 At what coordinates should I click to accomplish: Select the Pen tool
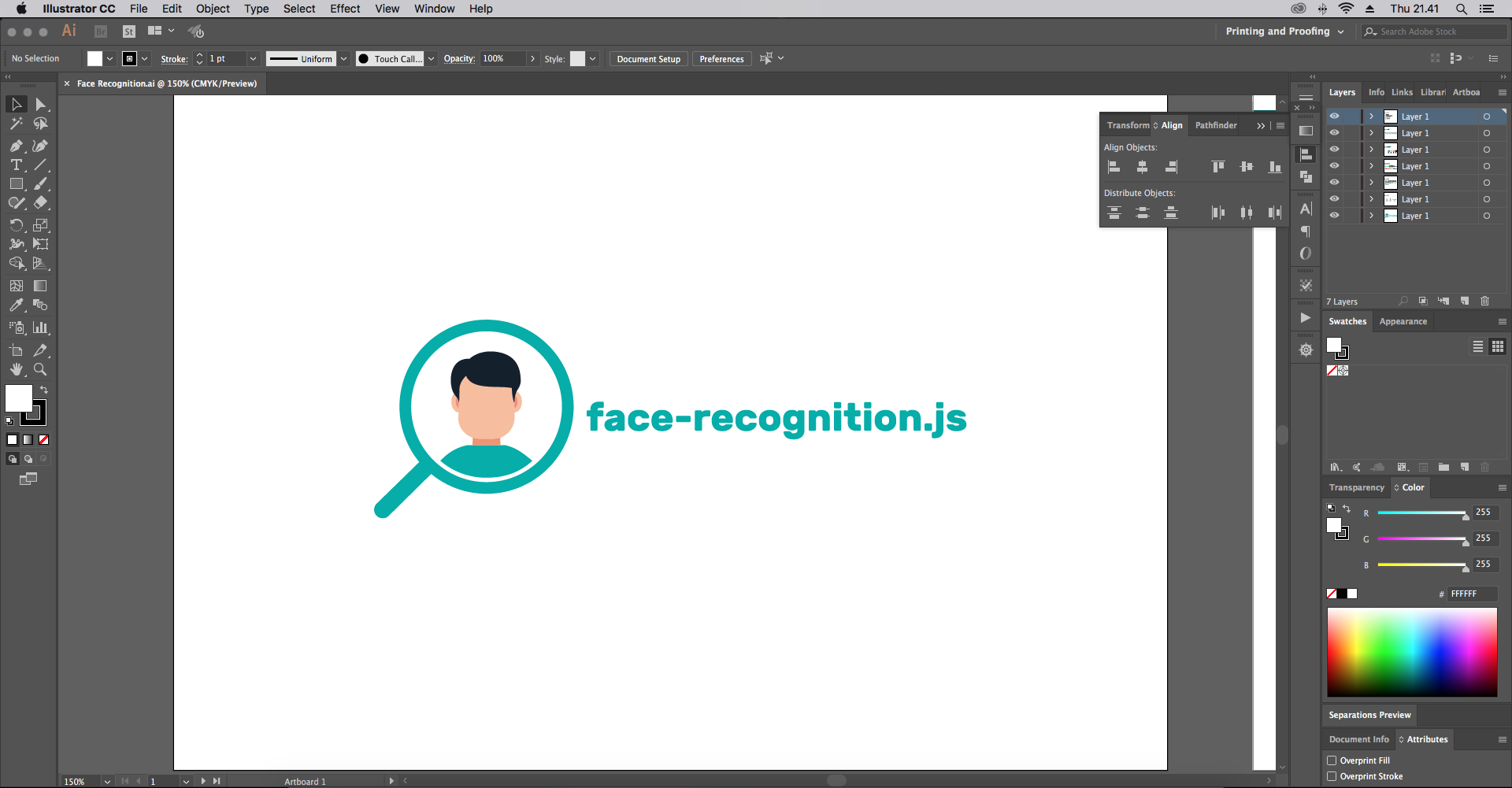pyautogui.click(x=16, y=146)
